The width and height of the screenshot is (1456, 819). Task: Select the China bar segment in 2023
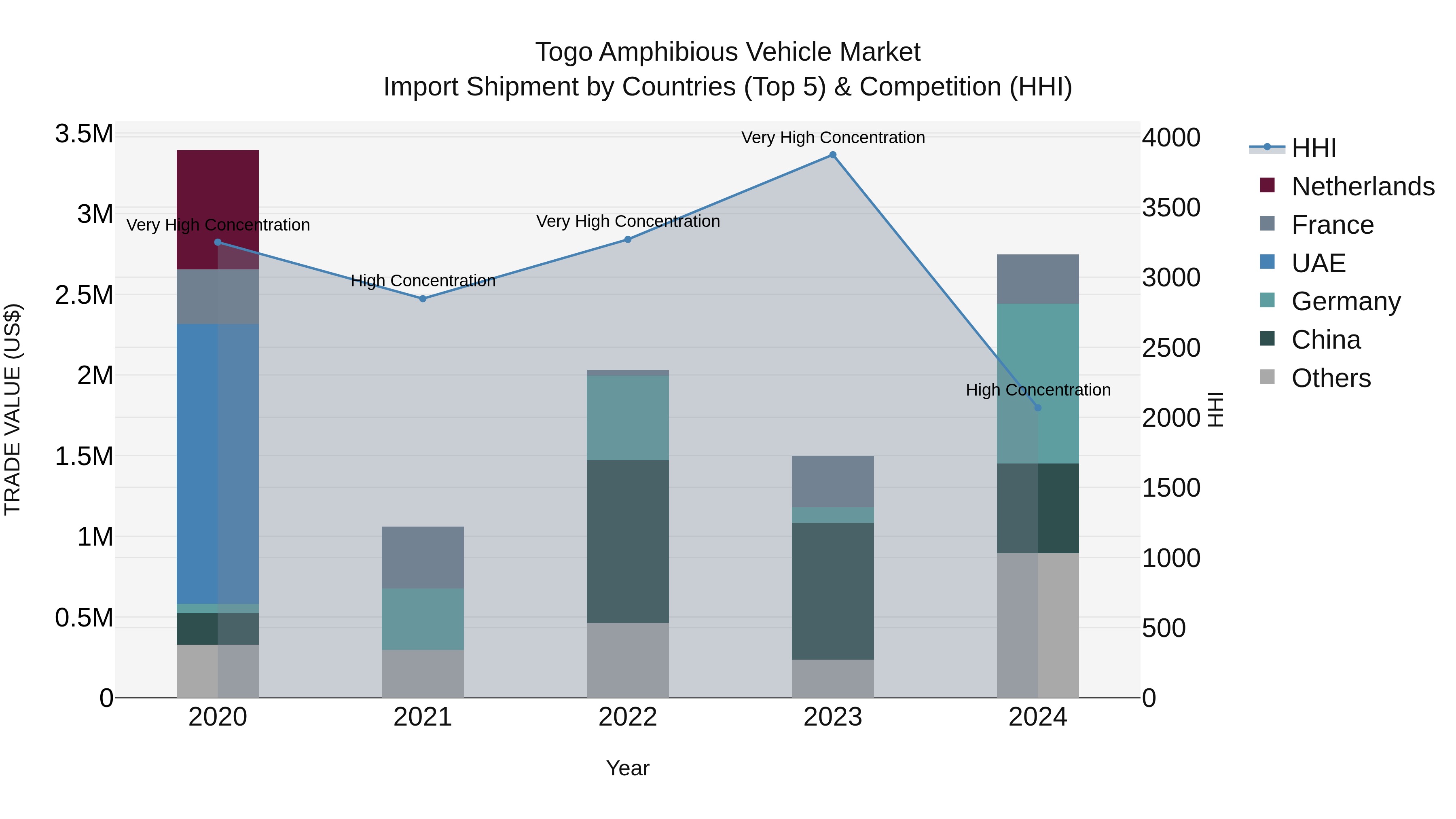pyautogui.click(x=833, y=591)
